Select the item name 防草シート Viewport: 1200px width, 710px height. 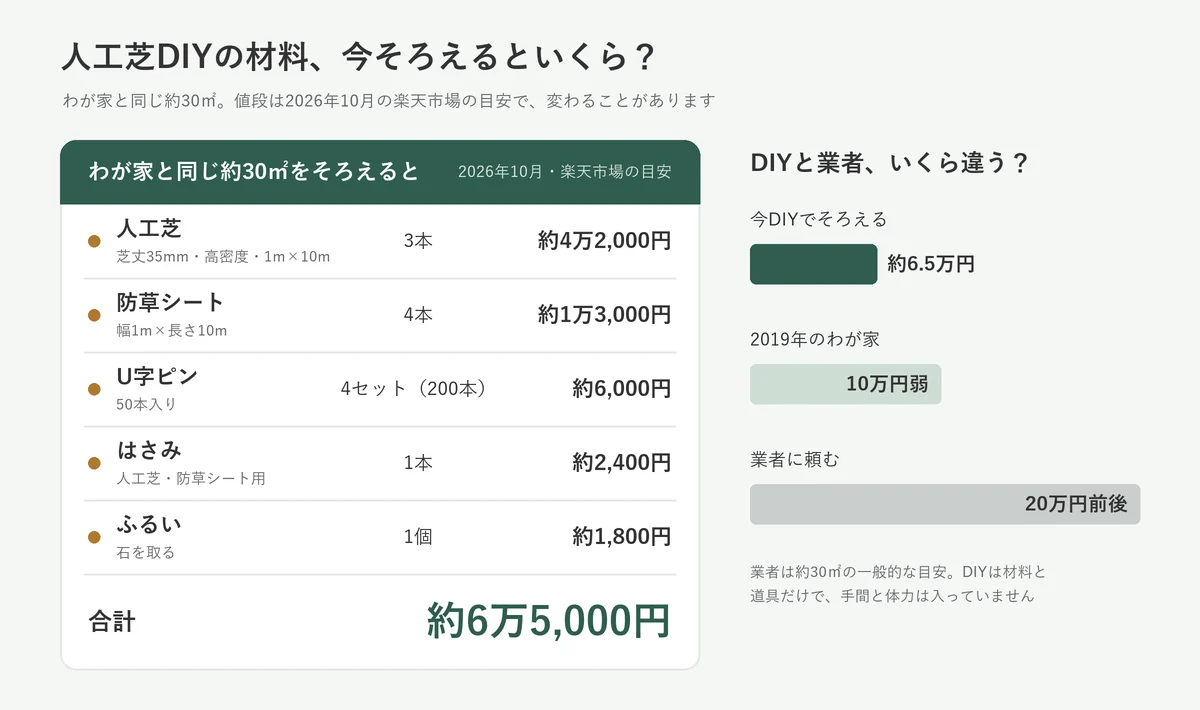click(171, 302)
